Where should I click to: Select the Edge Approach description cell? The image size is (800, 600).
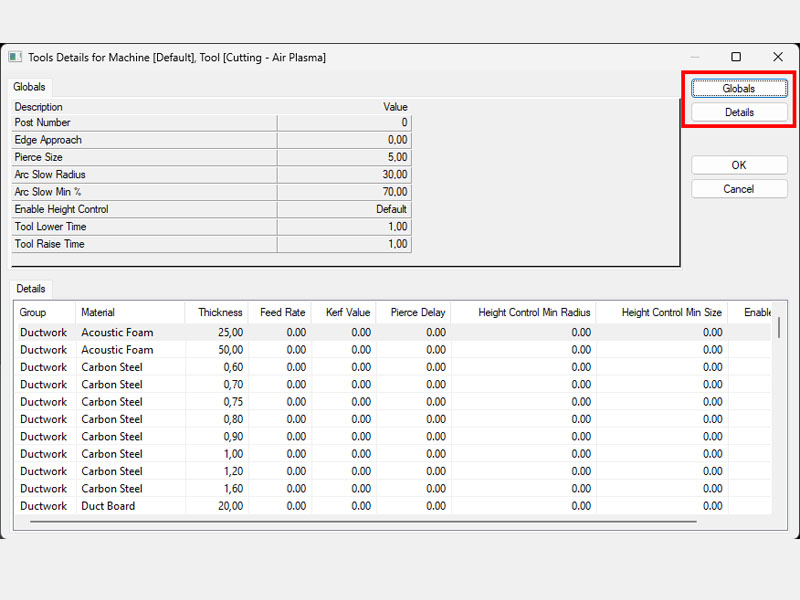(144, 140)
